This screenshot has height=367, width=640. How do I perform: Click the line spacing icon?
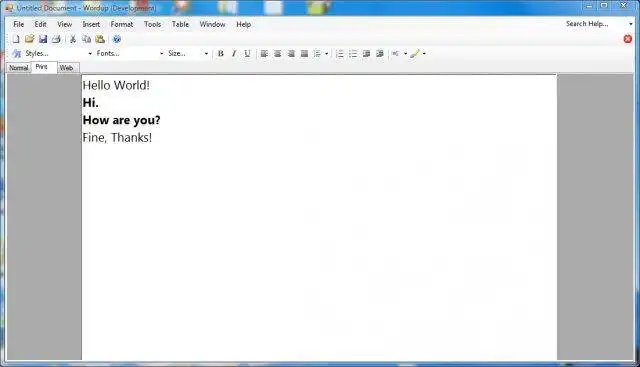[x=317, y=53]
